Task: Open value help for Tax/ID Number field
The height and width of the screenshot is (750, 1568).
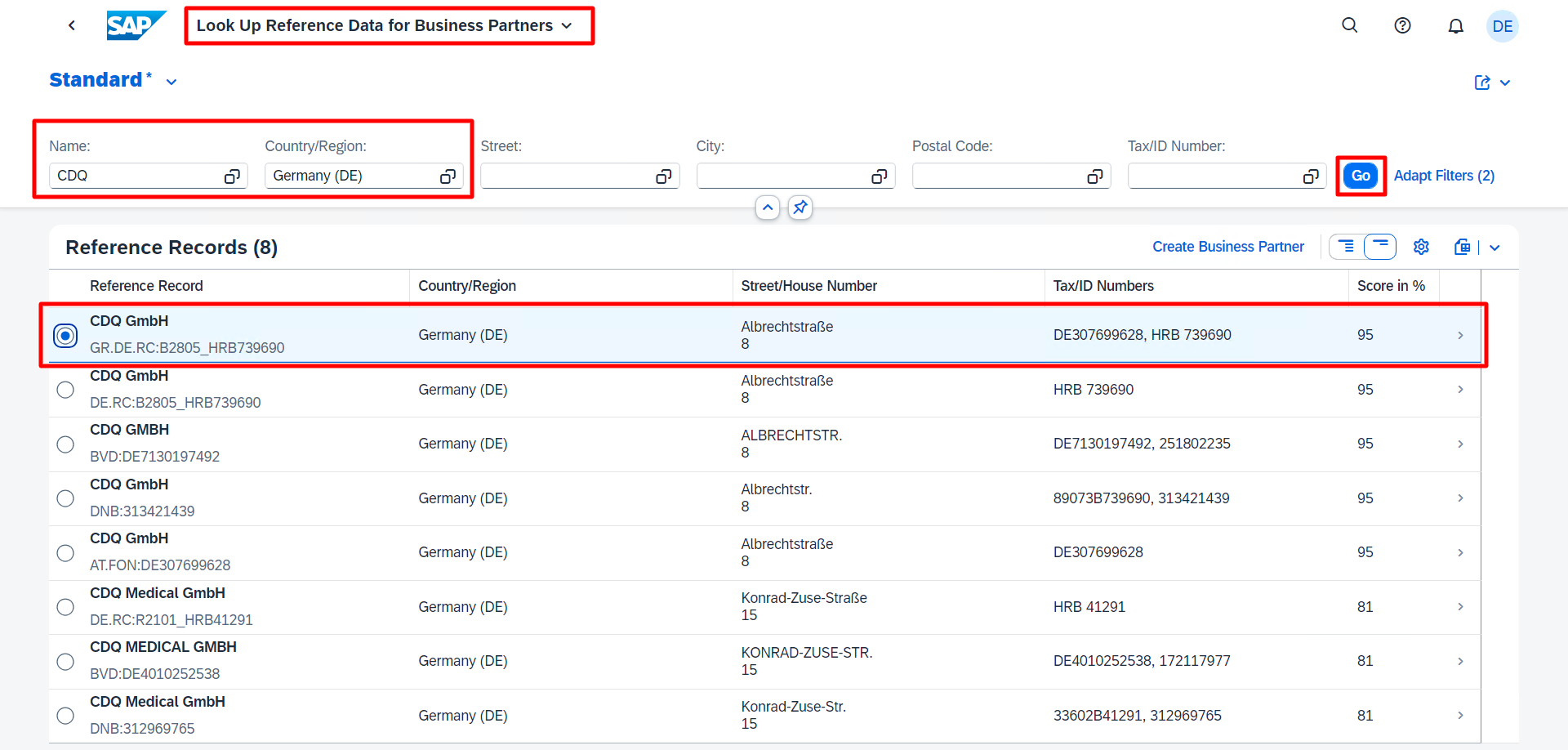Action: click(x=1311, y=176)
